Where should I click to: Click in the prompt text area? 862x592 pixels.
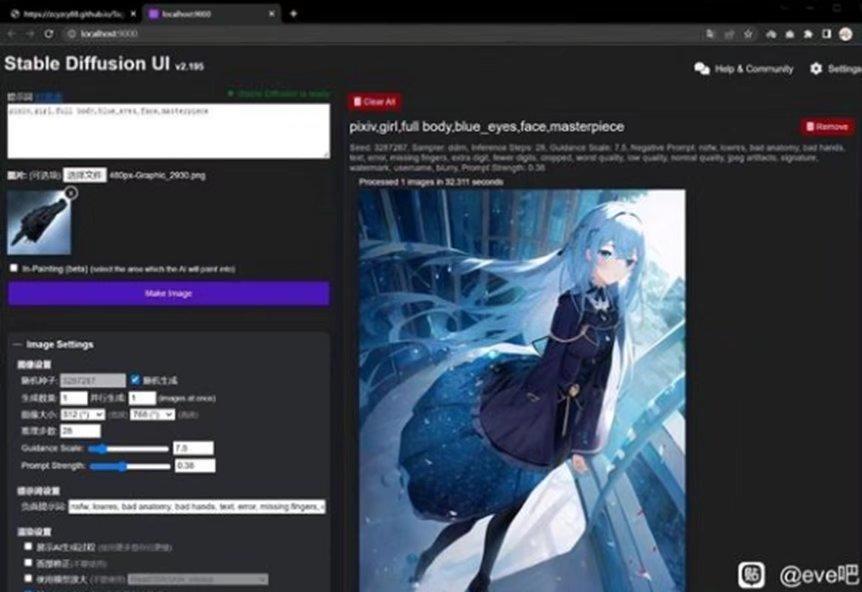tap(168, 131)
